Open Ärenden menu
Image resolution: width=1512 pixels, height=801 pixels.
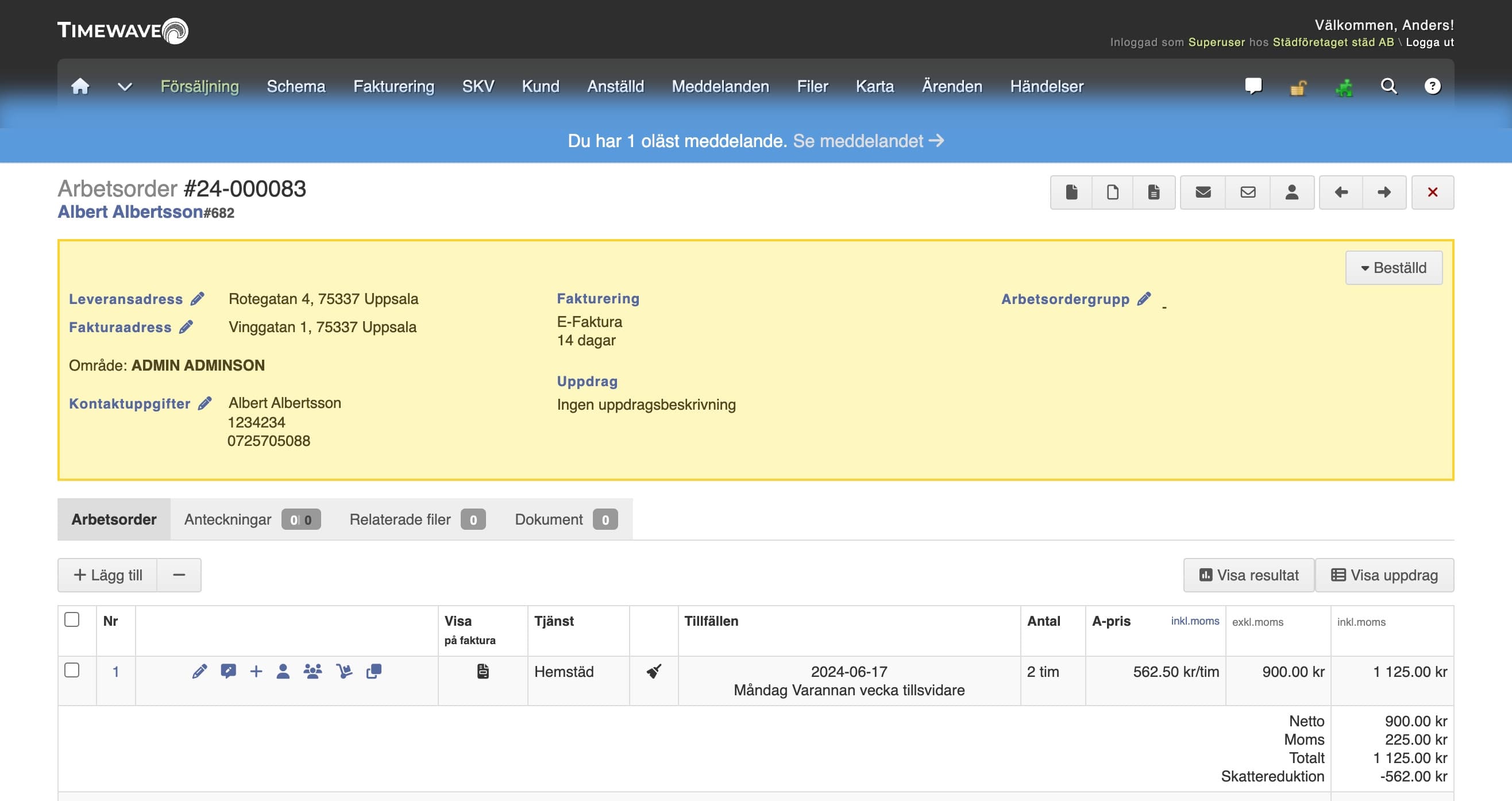click(x=951, y=86)
